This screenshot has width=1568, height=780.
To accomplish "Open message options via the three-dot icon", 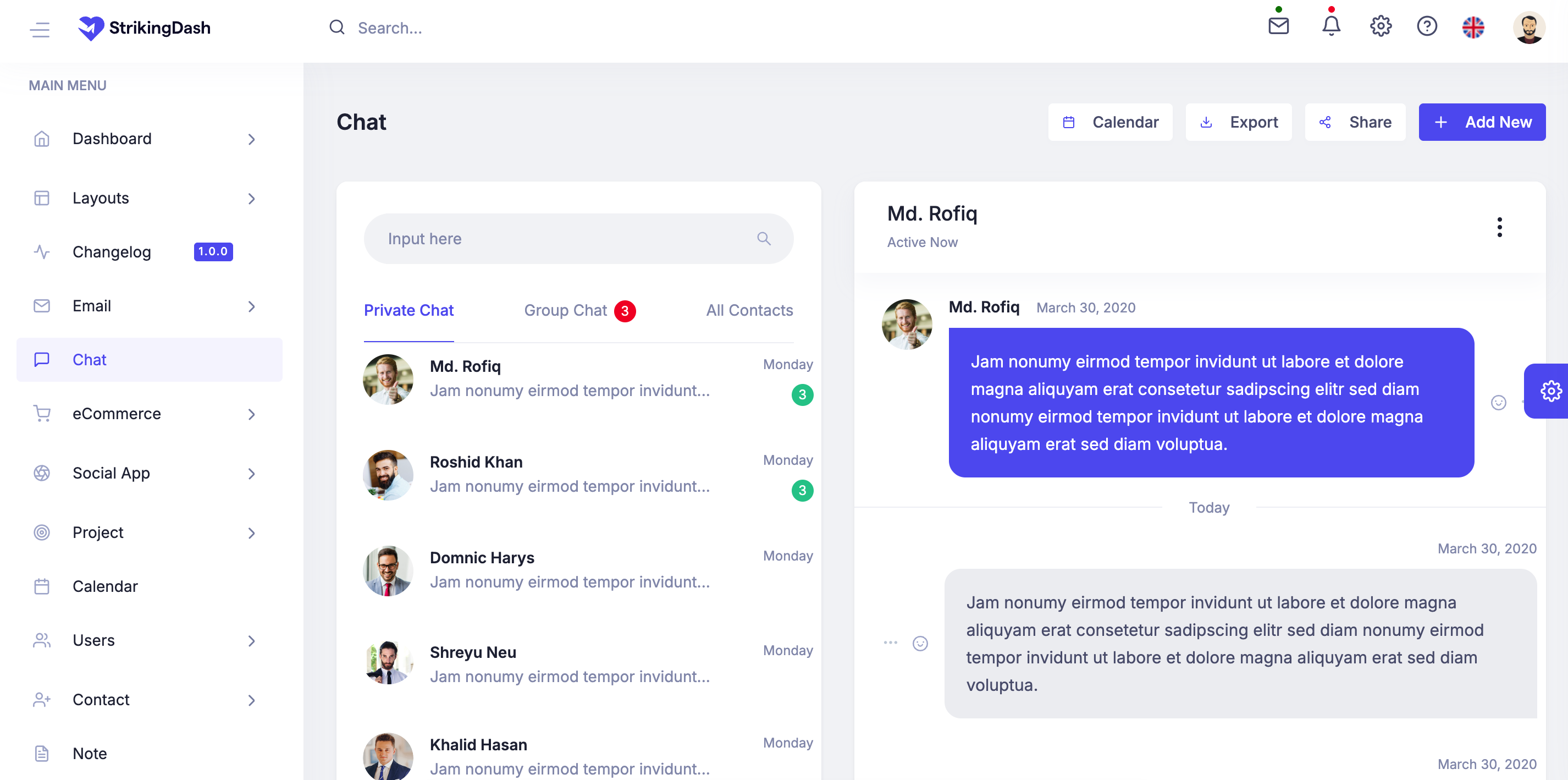I will click(890, 643).
